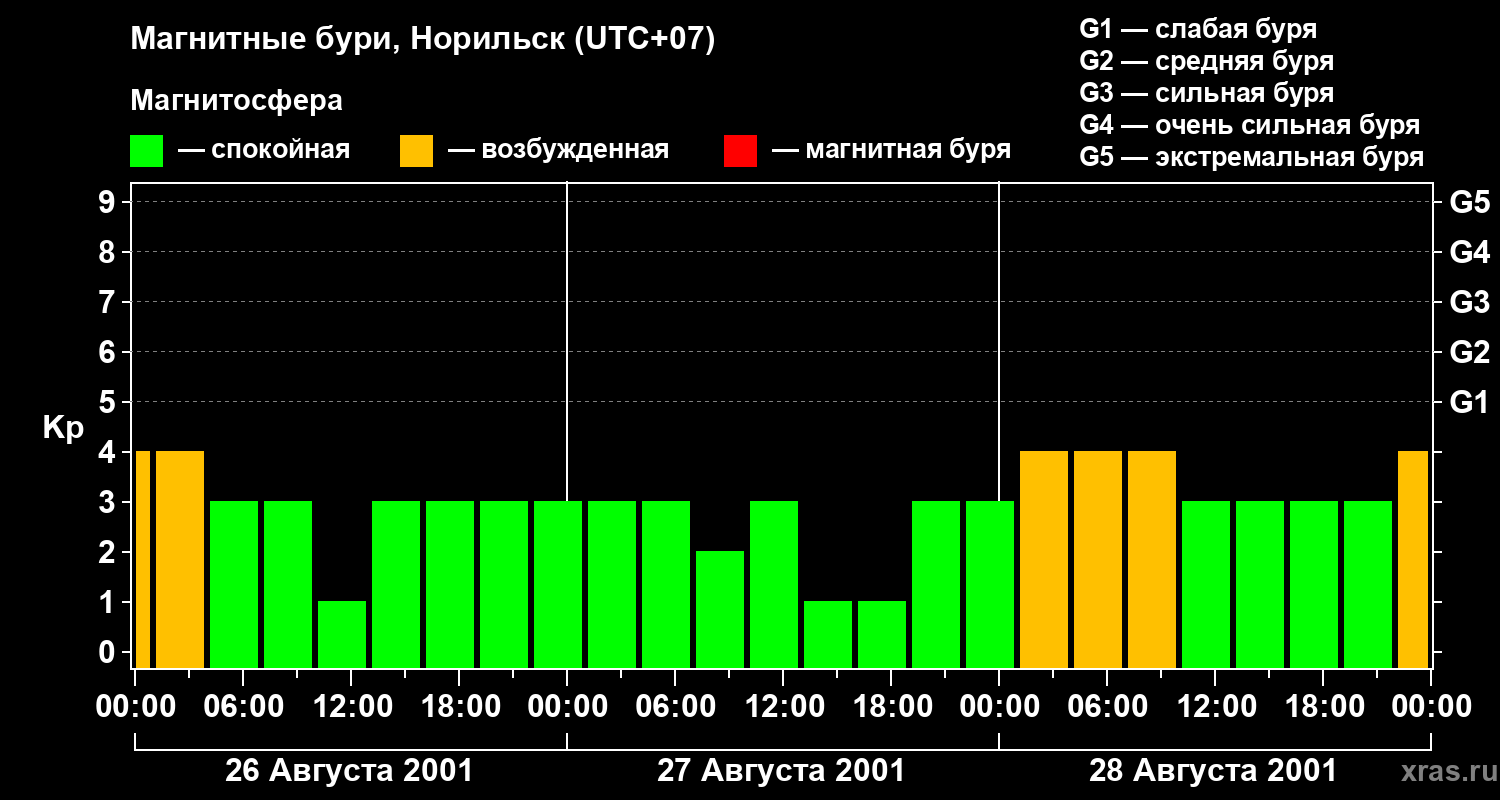Image resolution: width=1500 pixels, height=800 pixels.
Task: Click legend line 'G3 — сильная буря'
Action: point(1207,93)
